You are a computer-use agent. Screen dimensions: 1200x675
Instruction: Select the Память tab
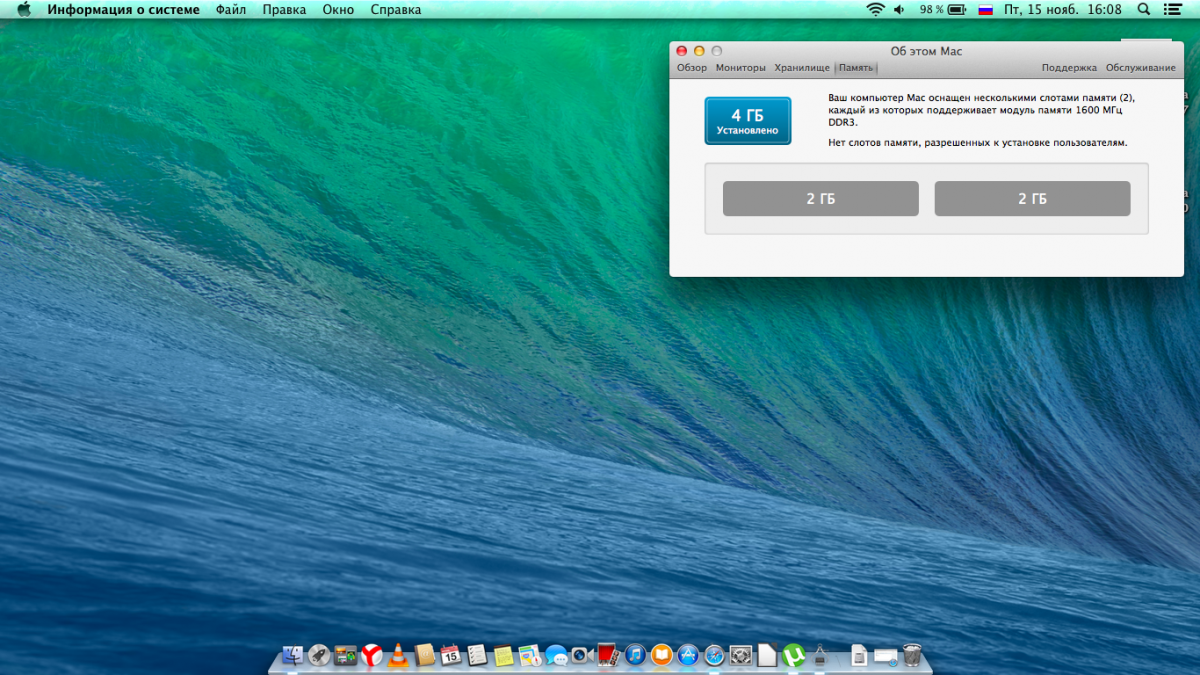pyautogui.click(x=856, y=68)
